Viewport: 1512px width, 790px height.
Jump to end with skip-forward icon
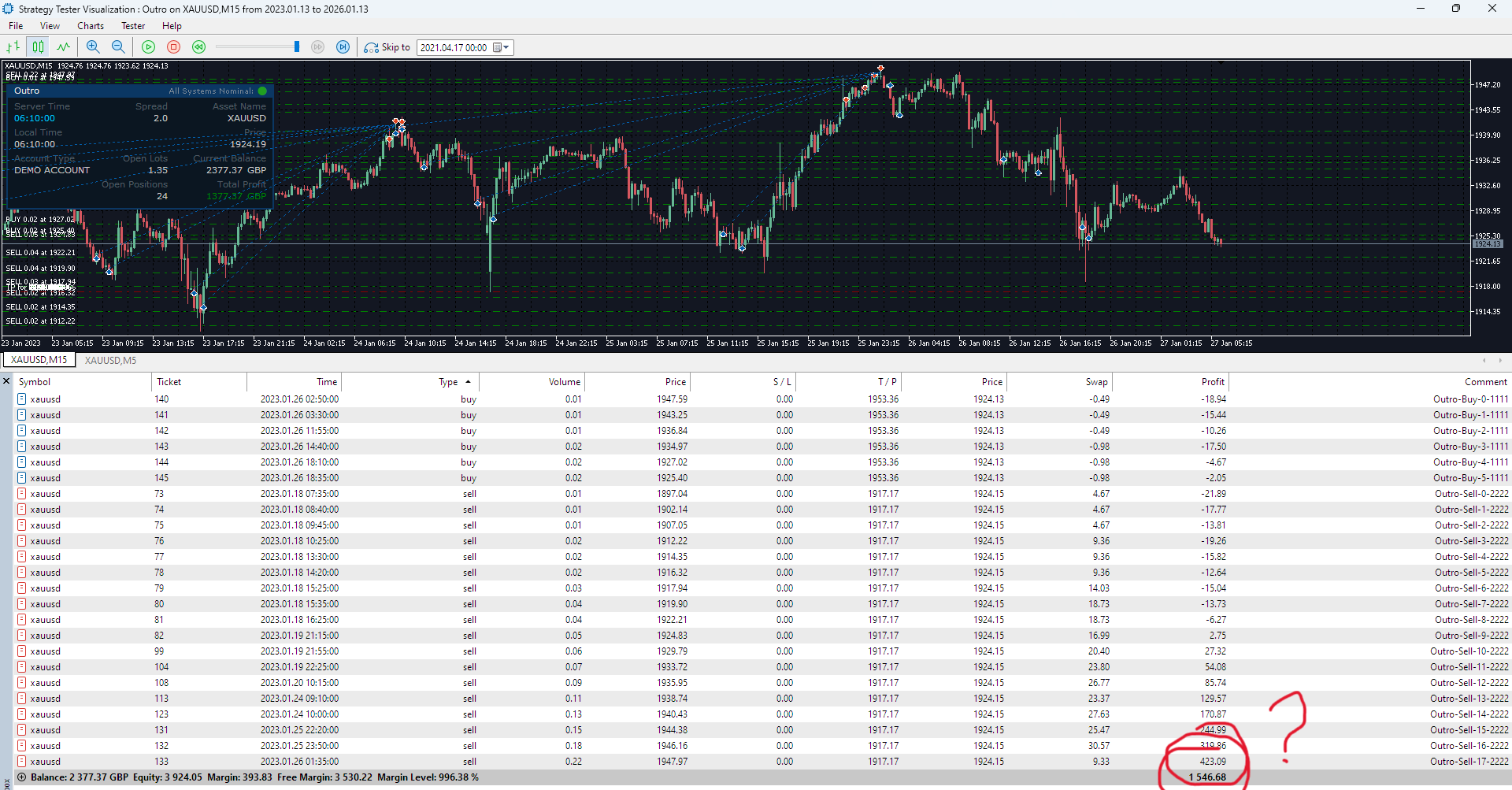pyautogui.click(x=343, y=47)
